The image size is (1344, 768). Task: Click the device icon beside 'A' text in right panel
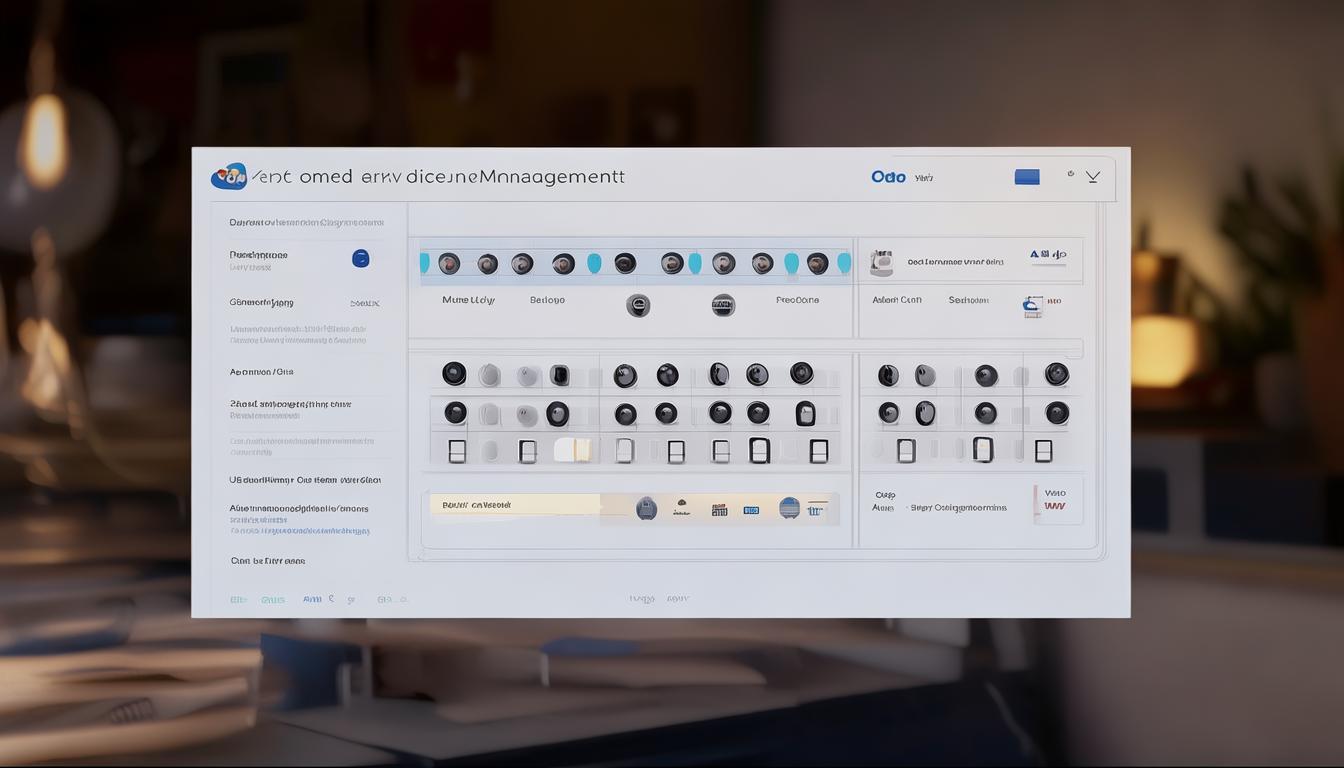coord(881,262)
